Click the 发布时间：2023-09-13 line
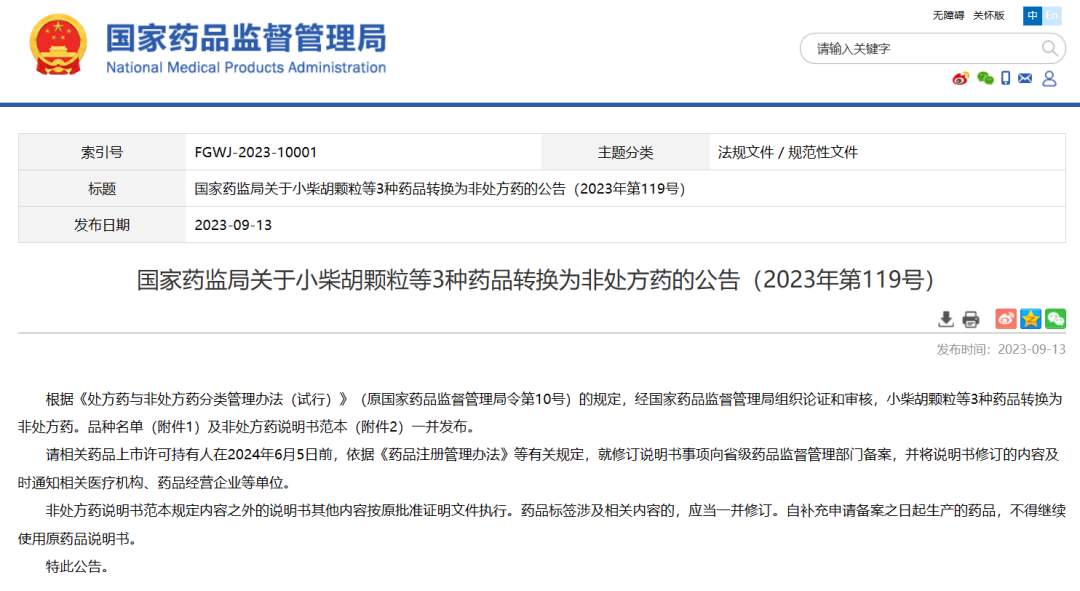The image size is (1080, 591). (1001, 349)
